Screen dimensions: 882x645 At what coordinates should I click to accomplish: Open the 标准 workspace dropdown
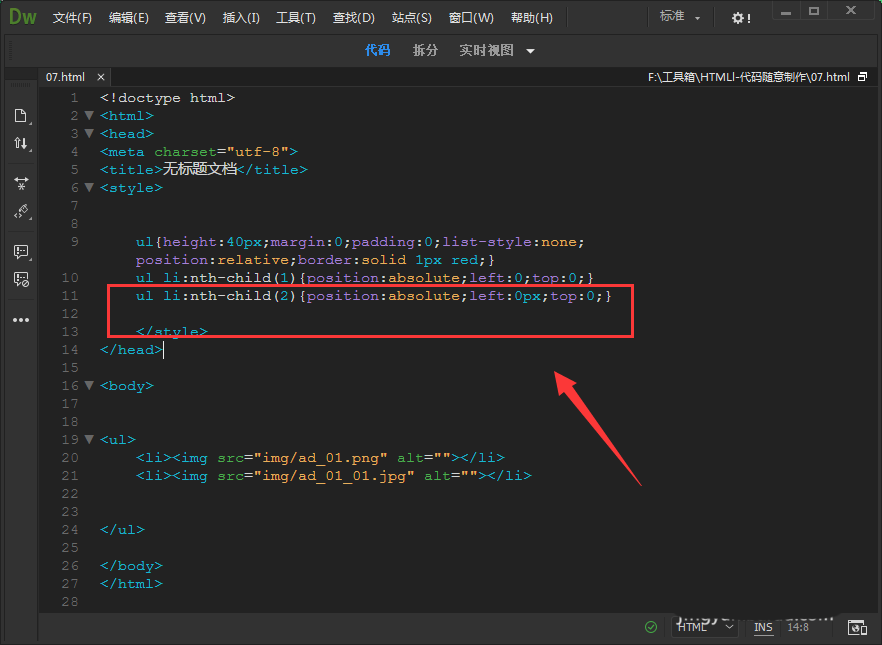(x=680, y=18)
